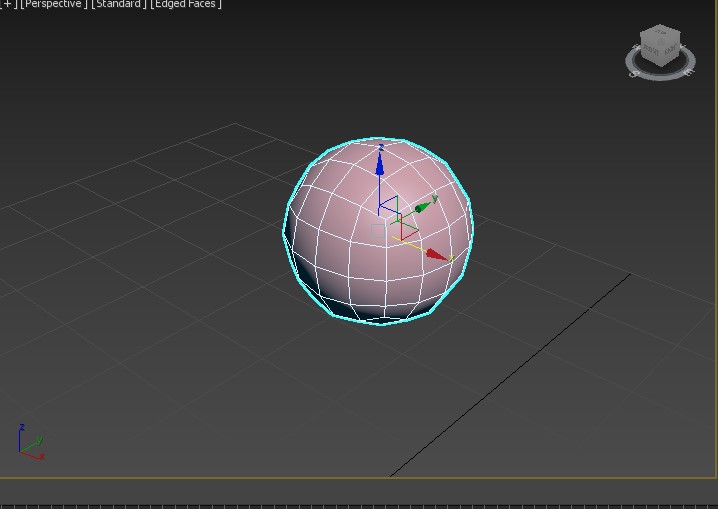Click the Front face of the ViewCube
This screenshot has width=718, height=509.
click(x=652, y=50)
